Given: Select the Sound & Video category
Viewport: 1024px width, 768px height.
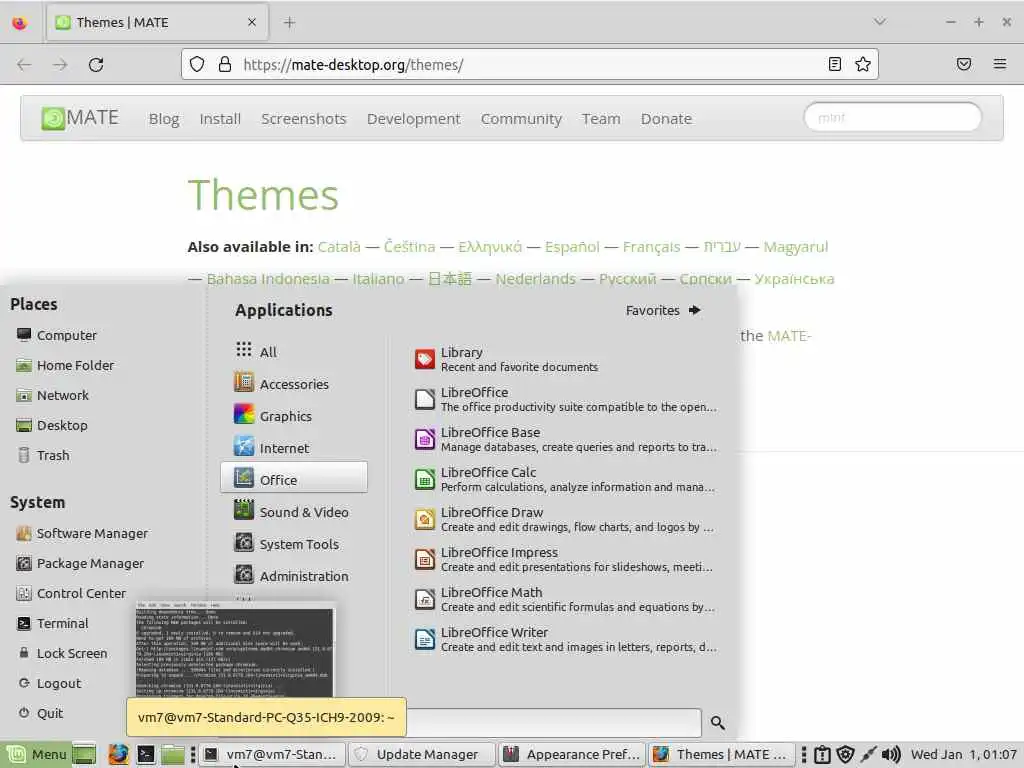Looking at the screenshot, I should pos(294,511).
